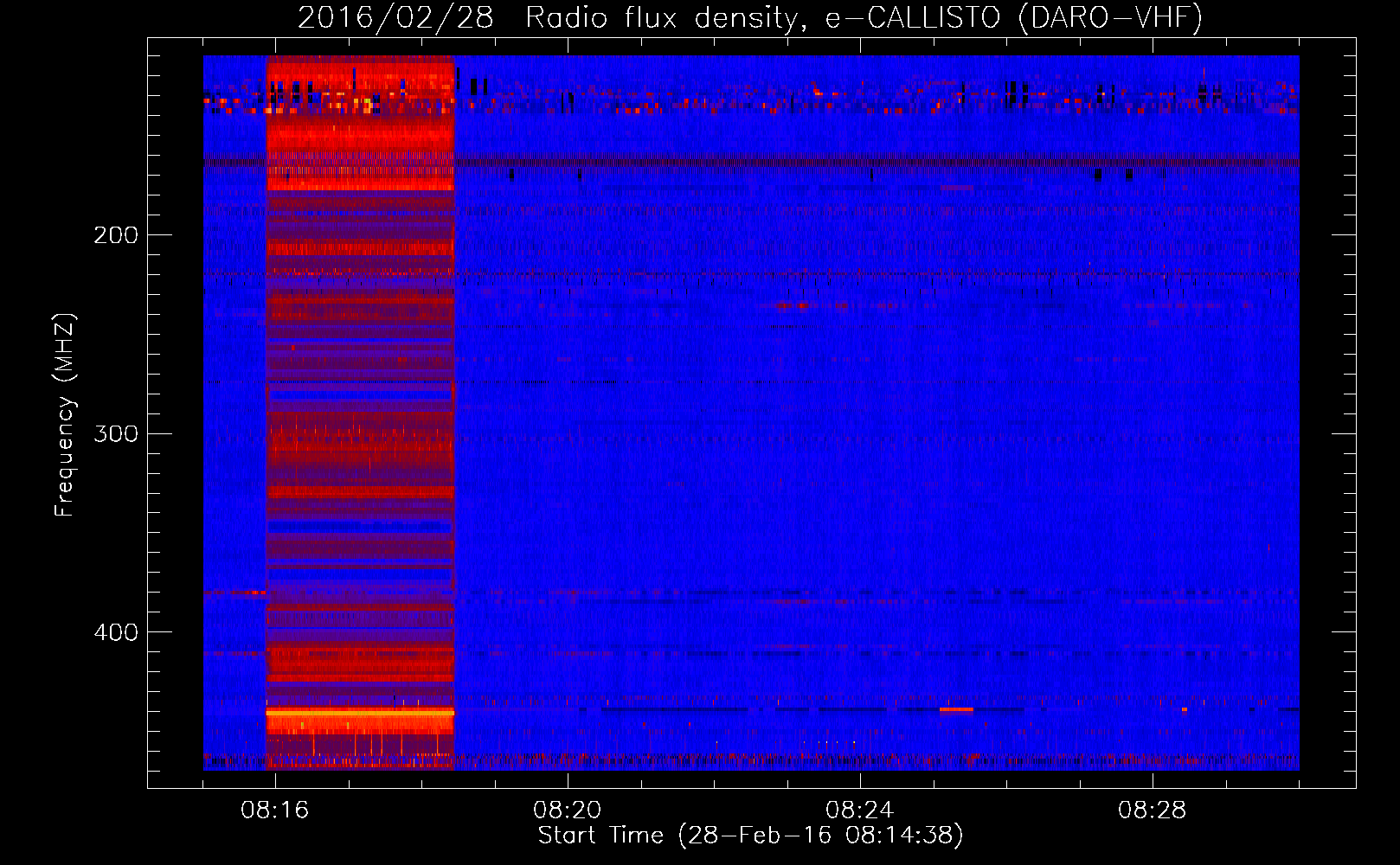
Task: Click the '200' frequency axis label
Action: coord(116,235)
